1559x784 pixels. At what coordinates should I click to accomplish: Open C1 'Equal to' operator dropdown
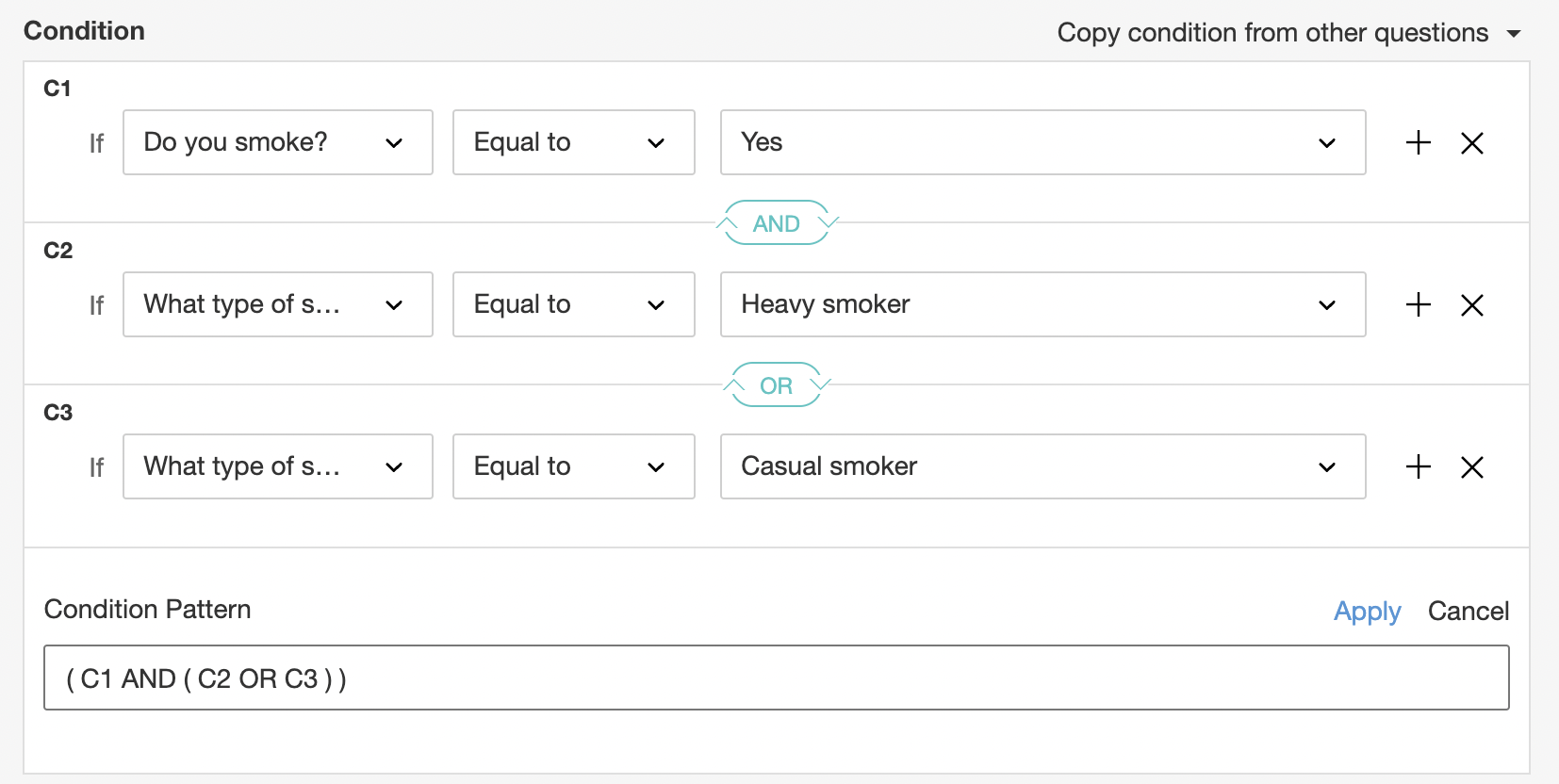click(573, 142)
